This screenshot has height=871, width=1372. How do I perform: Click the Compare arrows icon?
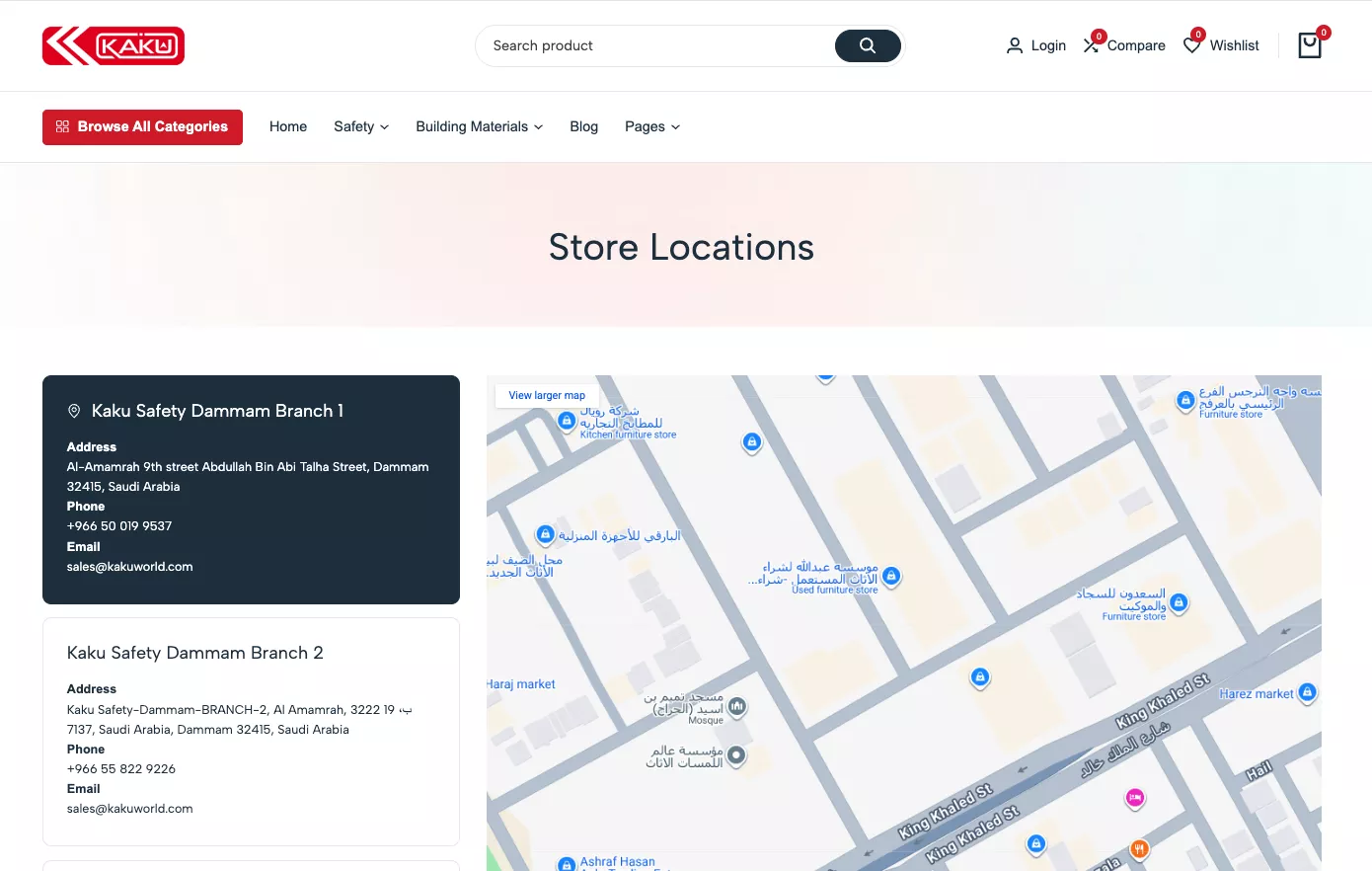click(1092, 45)
